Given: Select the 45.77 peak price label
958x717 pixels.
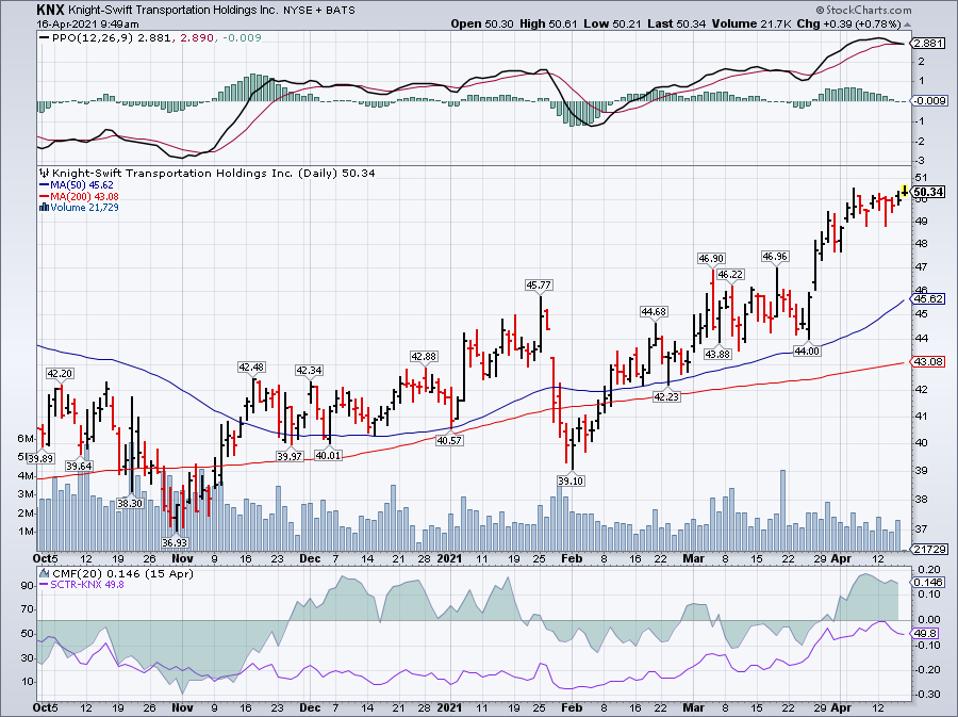Looking at the screenshot, I should click(x=539, y=285).
